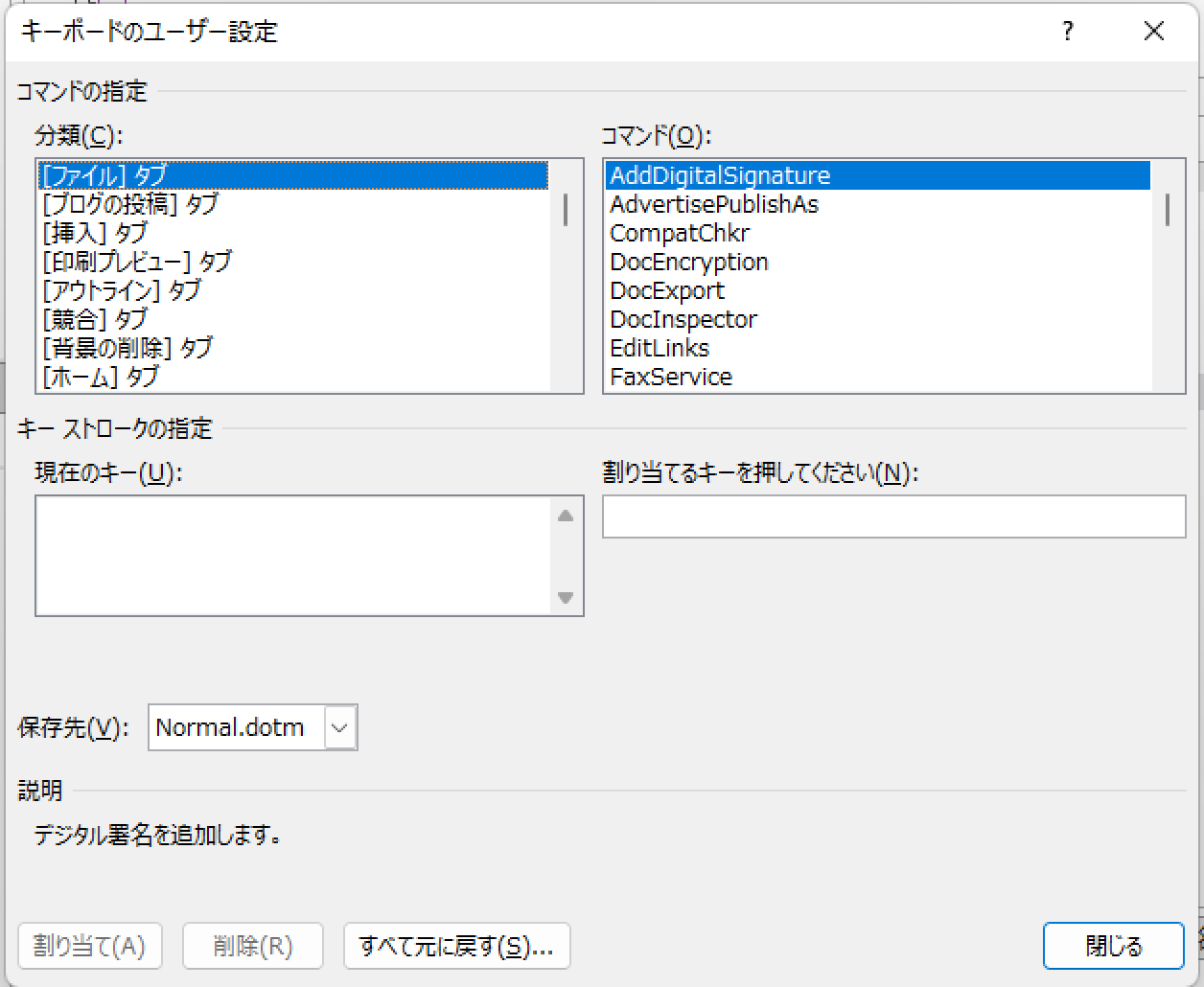Screen dimensions: 1204x987
Task: Select the CompatChkr command
Action: click(x=878, y=233)
